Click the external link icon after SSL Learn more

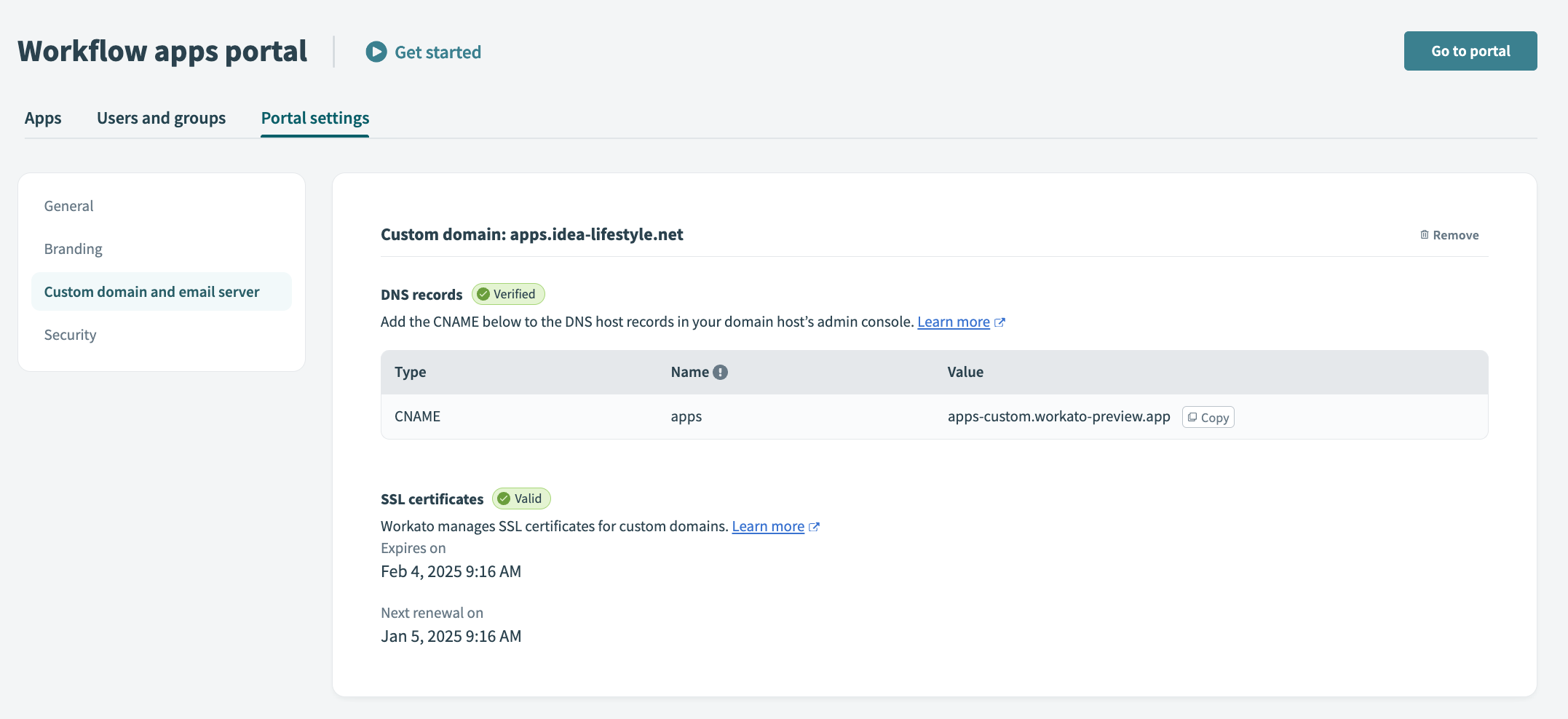point(815,526)
